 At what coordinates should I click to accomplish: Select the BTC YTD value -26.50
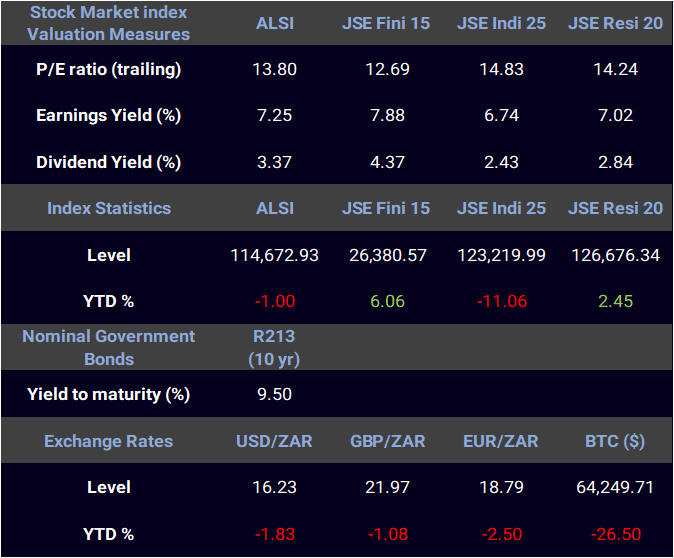coord(616,534)
